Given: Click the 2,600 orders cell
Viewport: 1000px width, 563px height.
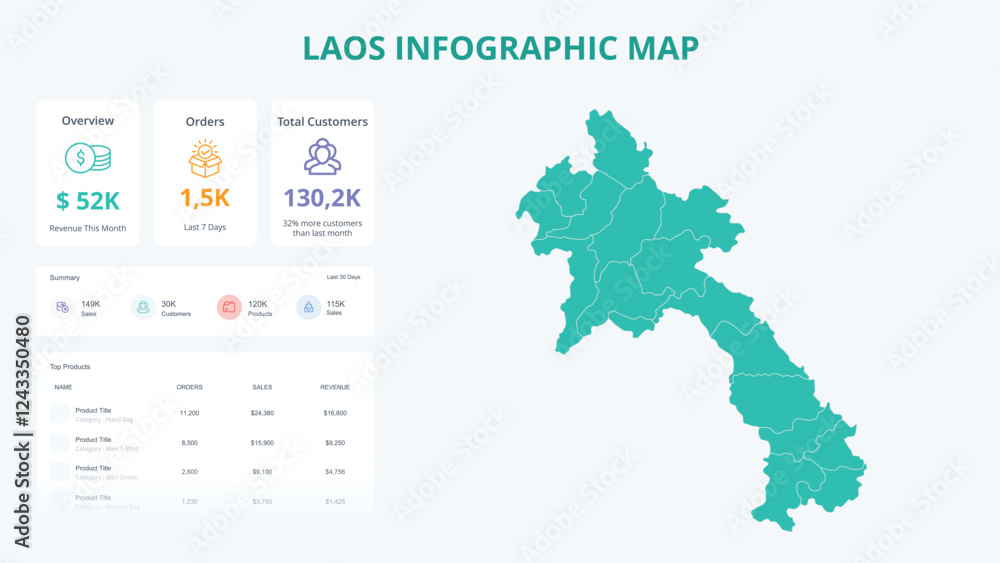Looking at the screenshot, I should (189, 472).
